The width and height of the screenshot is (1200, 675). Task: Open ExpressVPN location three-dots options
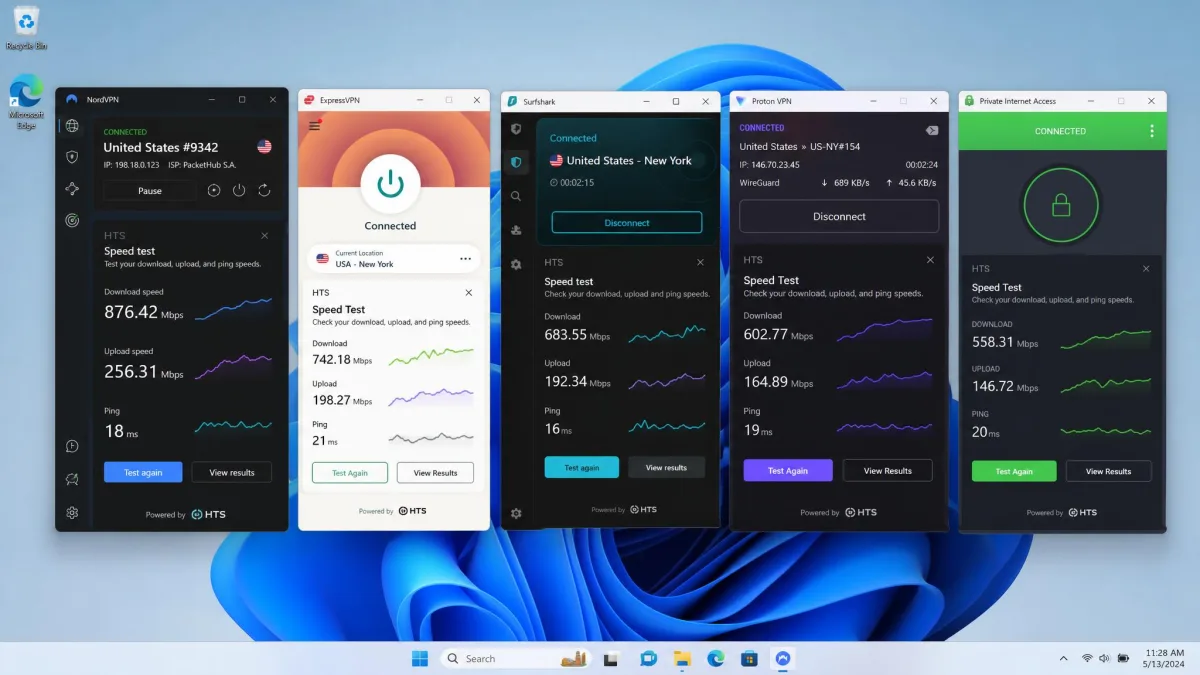(465, 259)
